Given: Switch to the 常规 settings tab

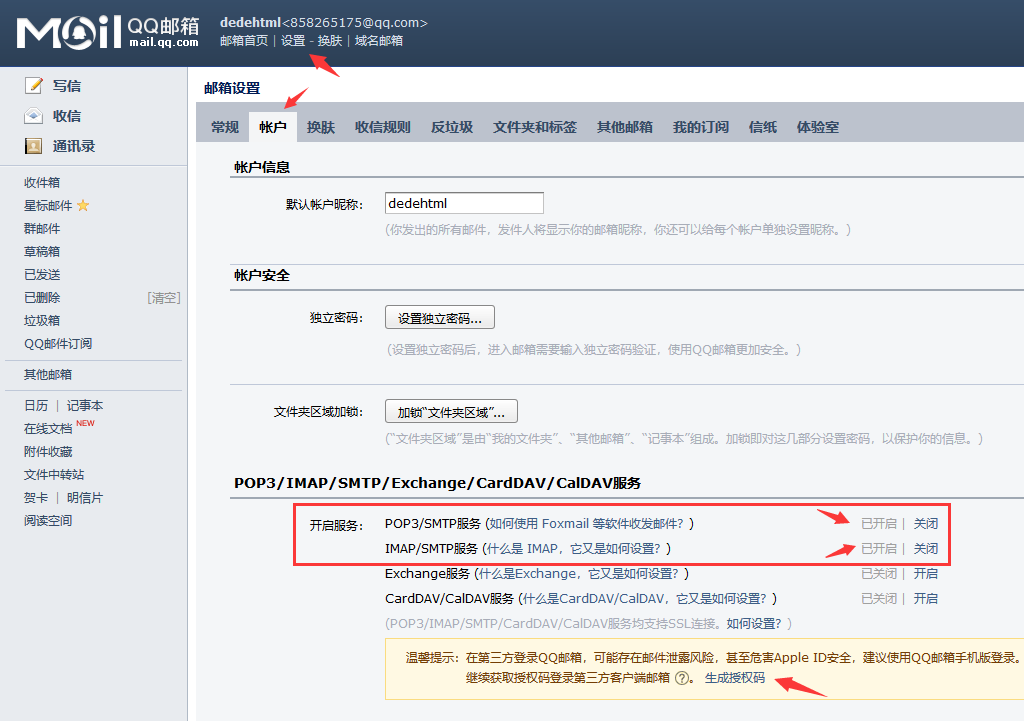Looking at the screenshot, I should [x=224, y=126].
